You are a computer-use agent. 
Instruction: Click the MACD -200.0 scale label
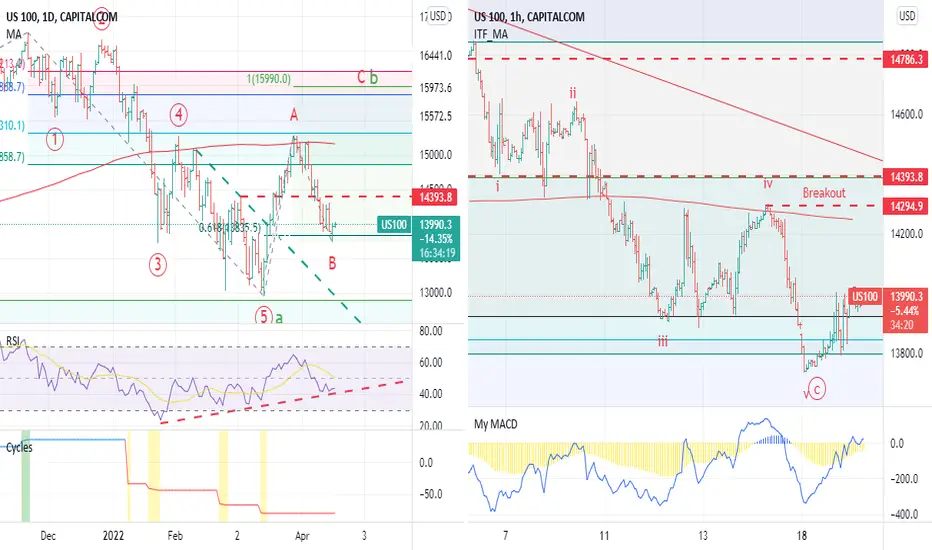tap(906, 479)
